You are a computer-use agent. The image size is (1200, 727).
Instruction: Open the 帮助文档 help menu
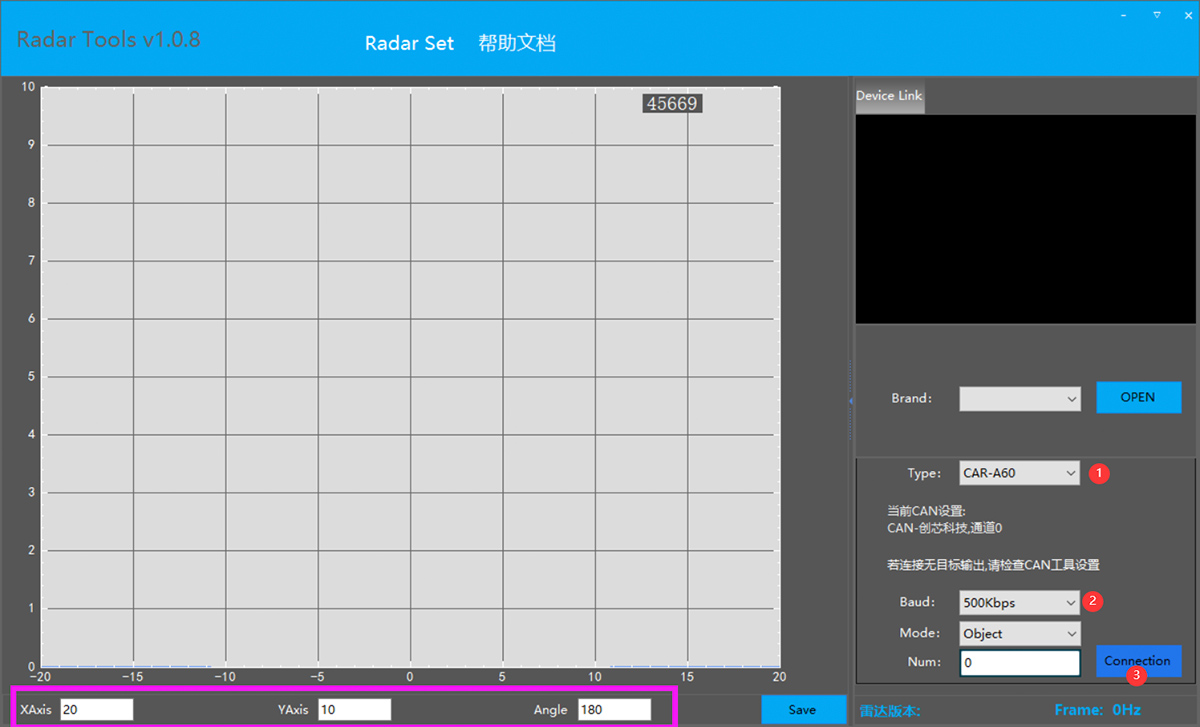pyautogui.click(x=517, y=43)
